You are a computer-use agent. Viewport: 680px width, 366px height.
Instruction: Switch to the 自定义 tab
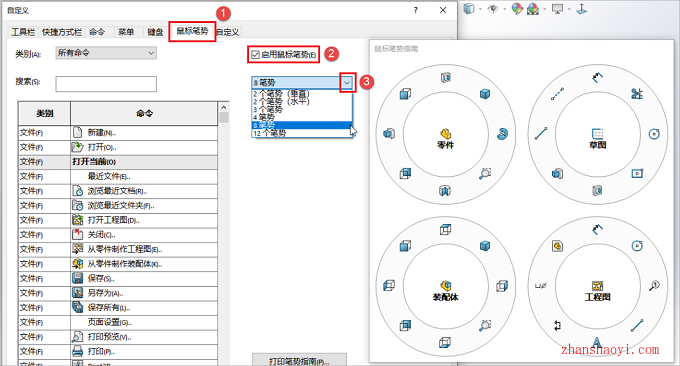(x=228, y=32)
